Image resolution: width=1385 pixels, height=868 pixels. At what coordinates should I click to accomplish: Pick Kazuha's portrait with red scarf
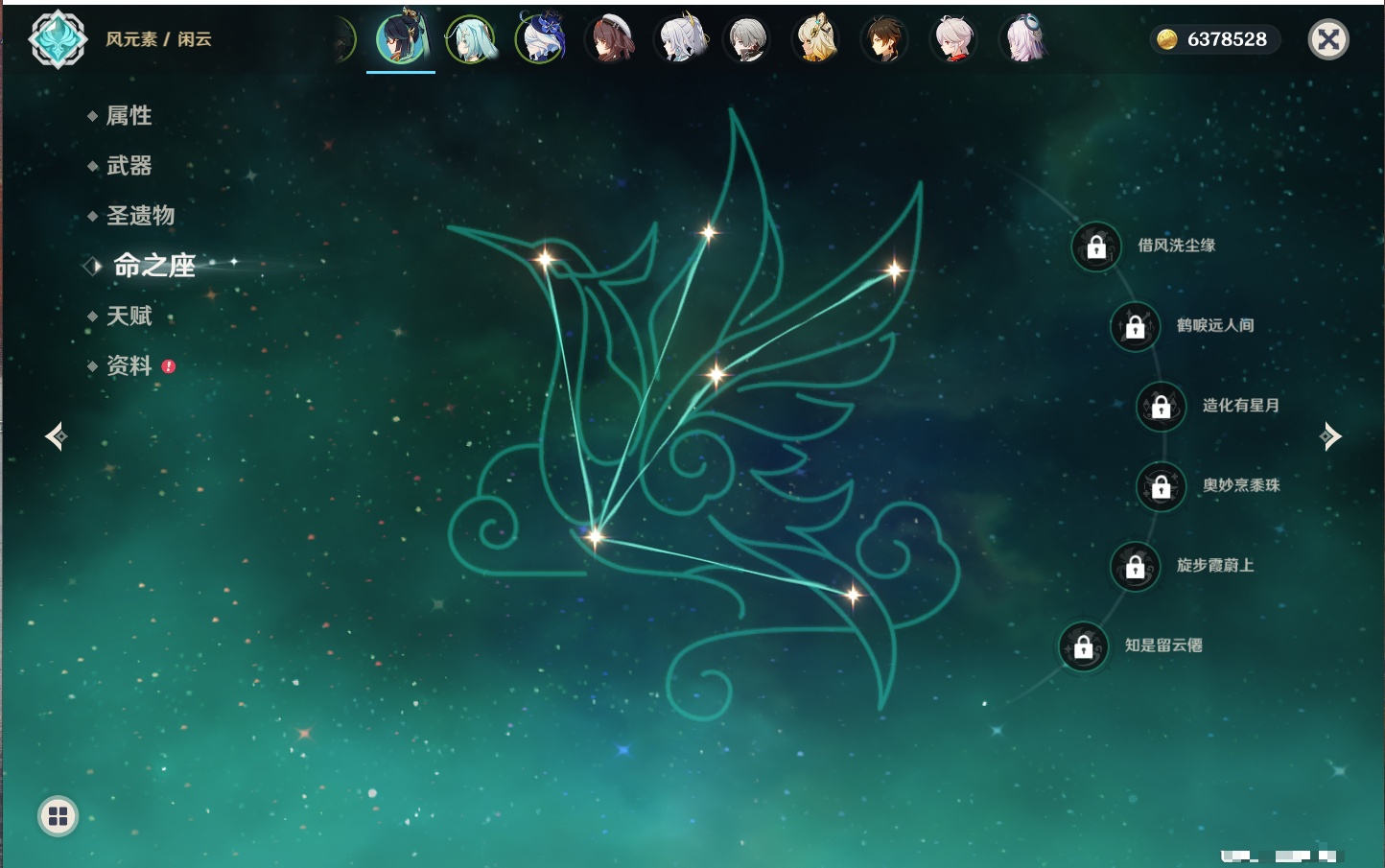(953, 40)
